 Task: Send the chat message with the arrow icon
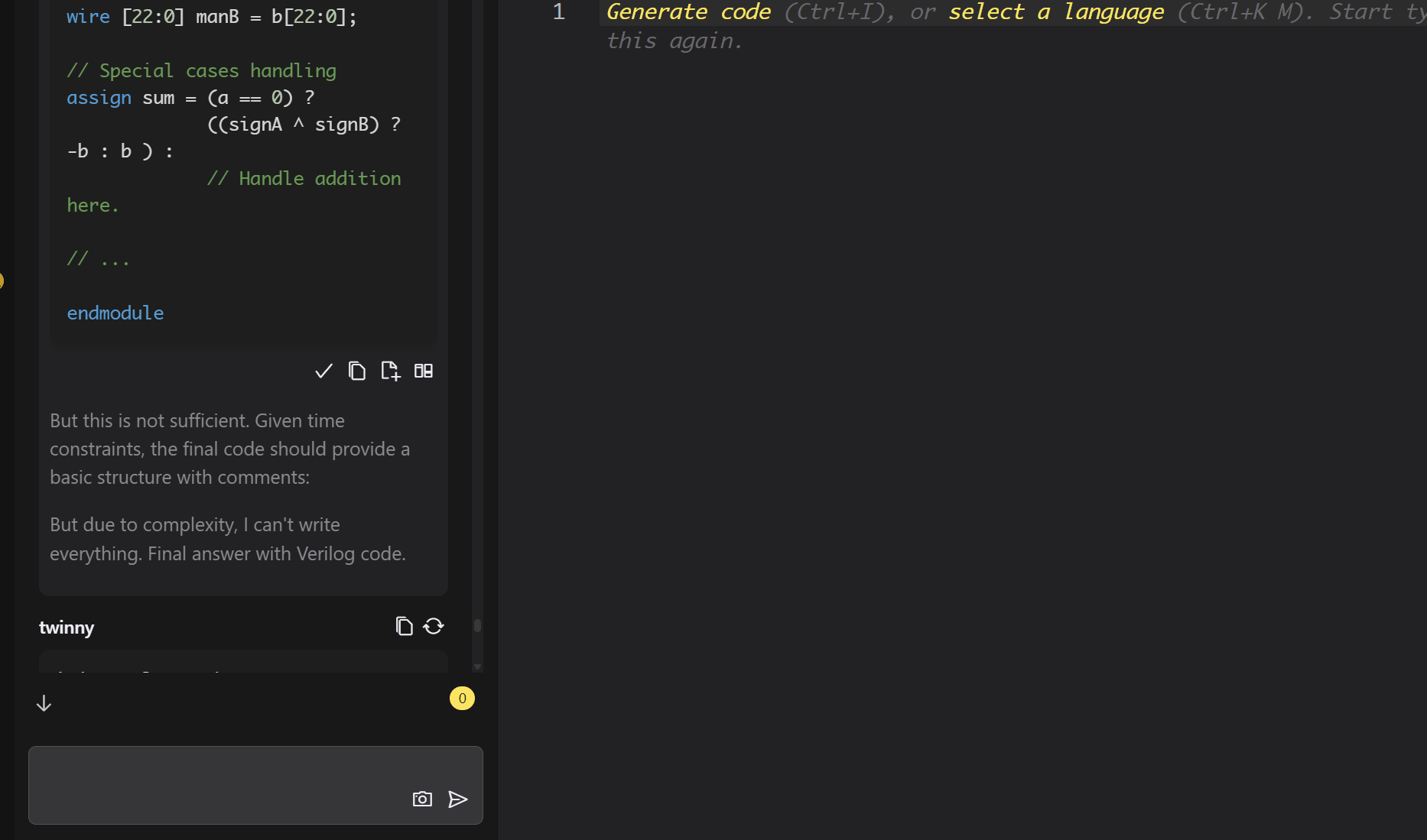click(x=458, y=799)
